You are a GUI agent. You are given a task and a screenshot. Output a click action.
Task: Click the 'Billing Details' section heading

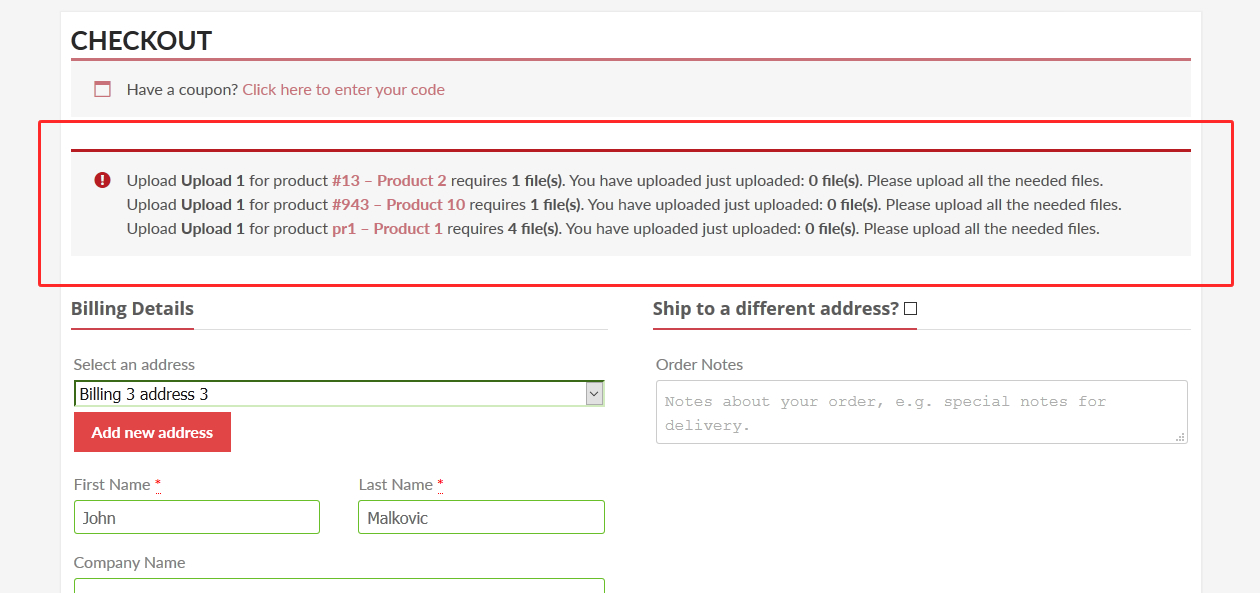click(132, 309)
